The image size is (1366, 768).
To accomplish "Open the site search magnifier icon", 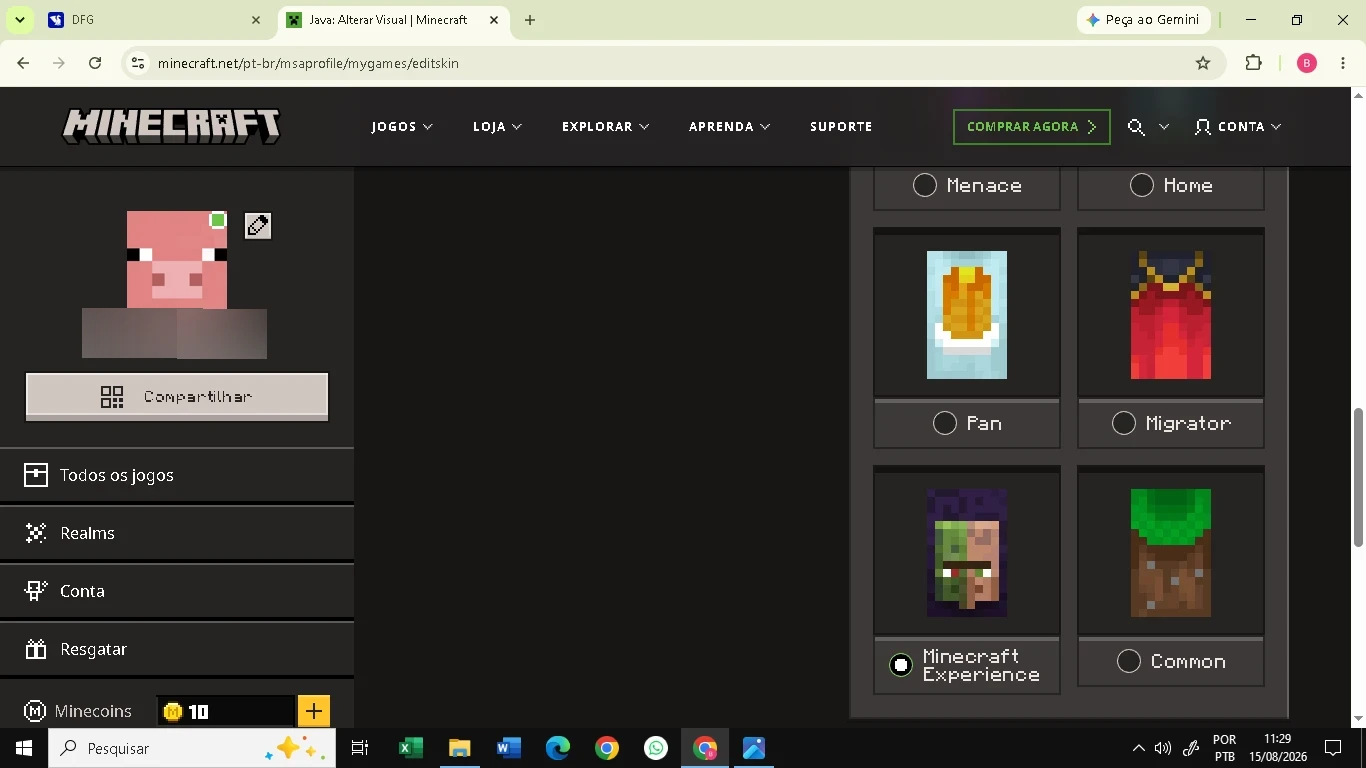I will point(1136,127).
